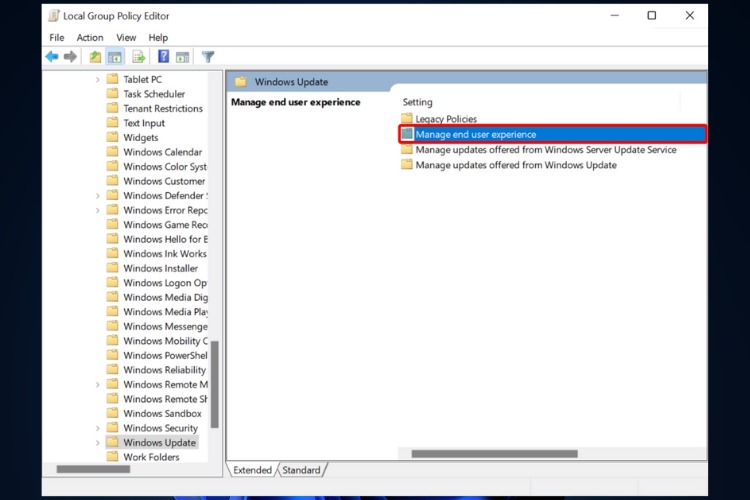
Task: Select Windows Media Digital tree item
Action: [x=165, y=297]
